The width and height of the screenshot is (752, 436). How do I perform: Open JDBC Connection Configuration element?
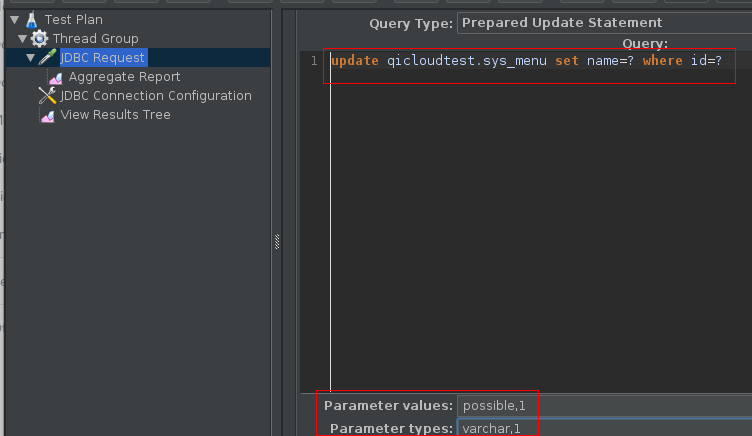pos(156,95)
